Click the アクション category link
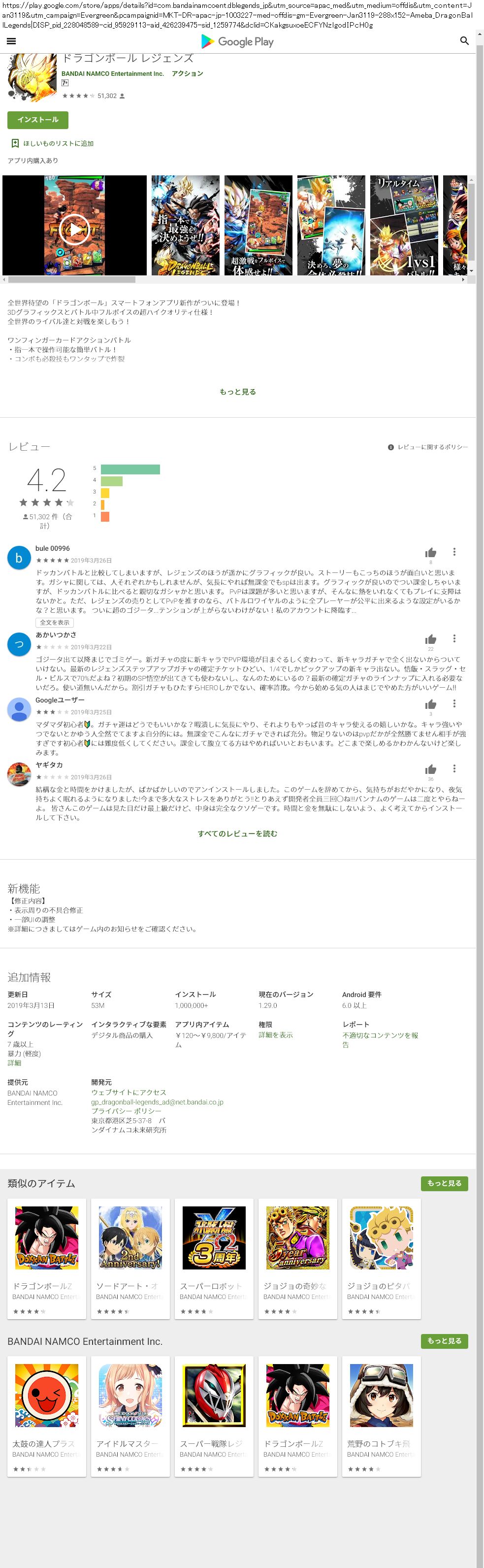 [x=187, y=74]
